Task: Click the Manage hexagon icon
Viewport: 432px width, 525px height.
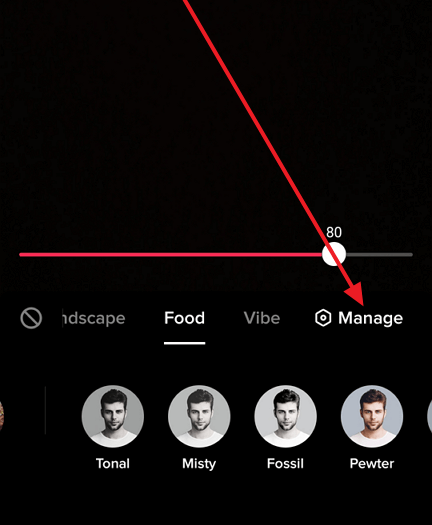Action: [x=323, y=318]
